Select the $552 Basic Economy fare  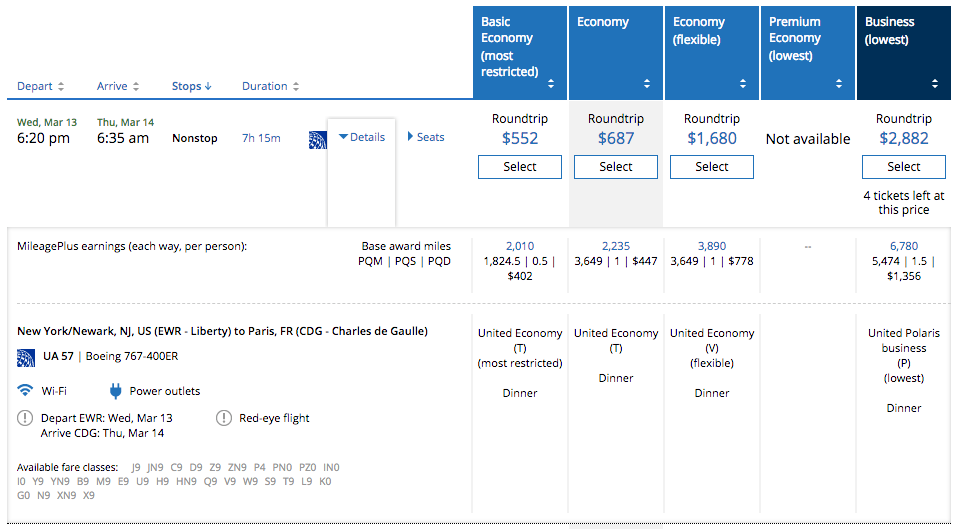(x=520, y=167)
